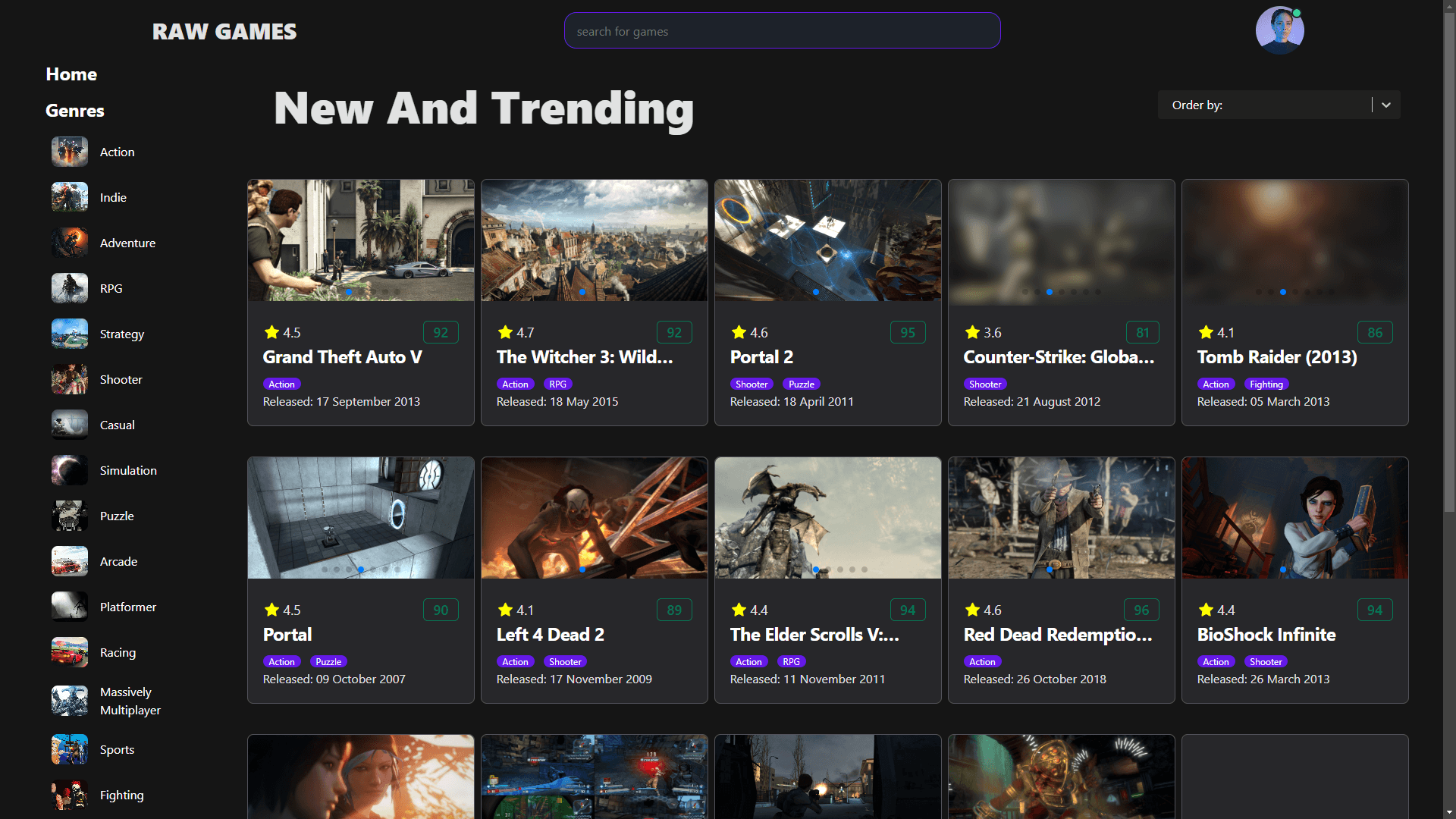The width and height of the screenshot is (1456, 819).
Task: Open the BioShock Infinite cover thumbnail
Action: 1294,518
